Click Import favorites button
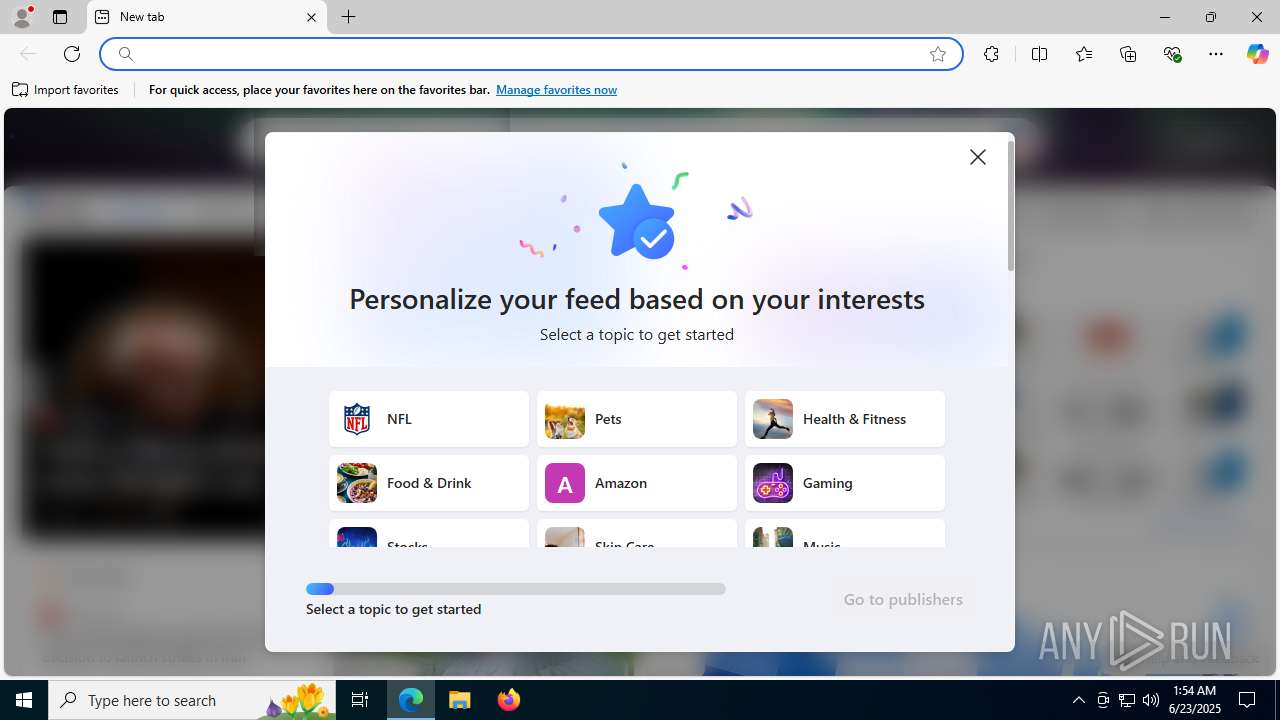1280x720 pixels. (65, 90)
